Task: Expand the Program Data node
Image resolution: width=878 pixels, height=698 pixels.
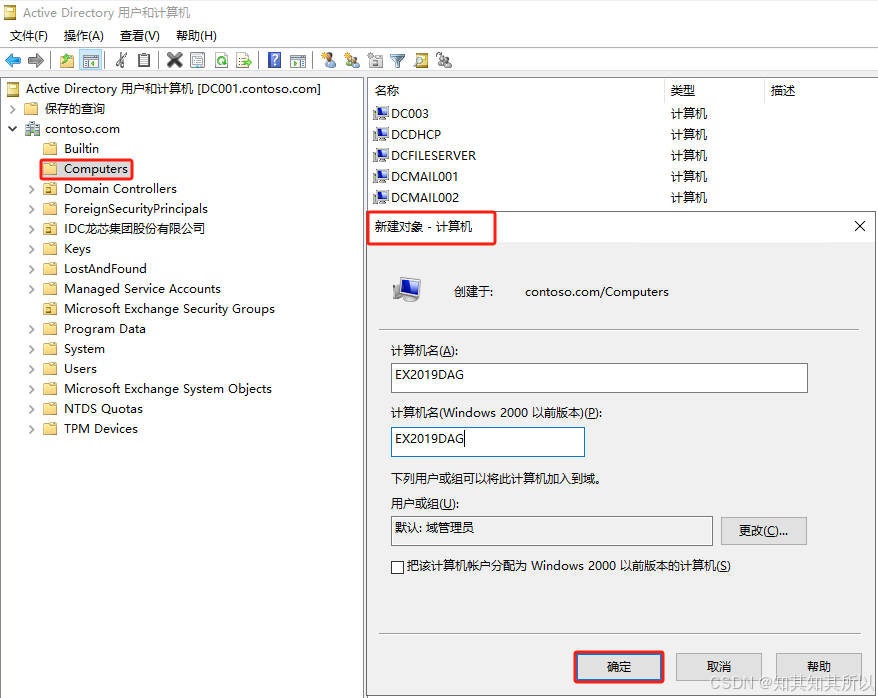Action: 31,329
